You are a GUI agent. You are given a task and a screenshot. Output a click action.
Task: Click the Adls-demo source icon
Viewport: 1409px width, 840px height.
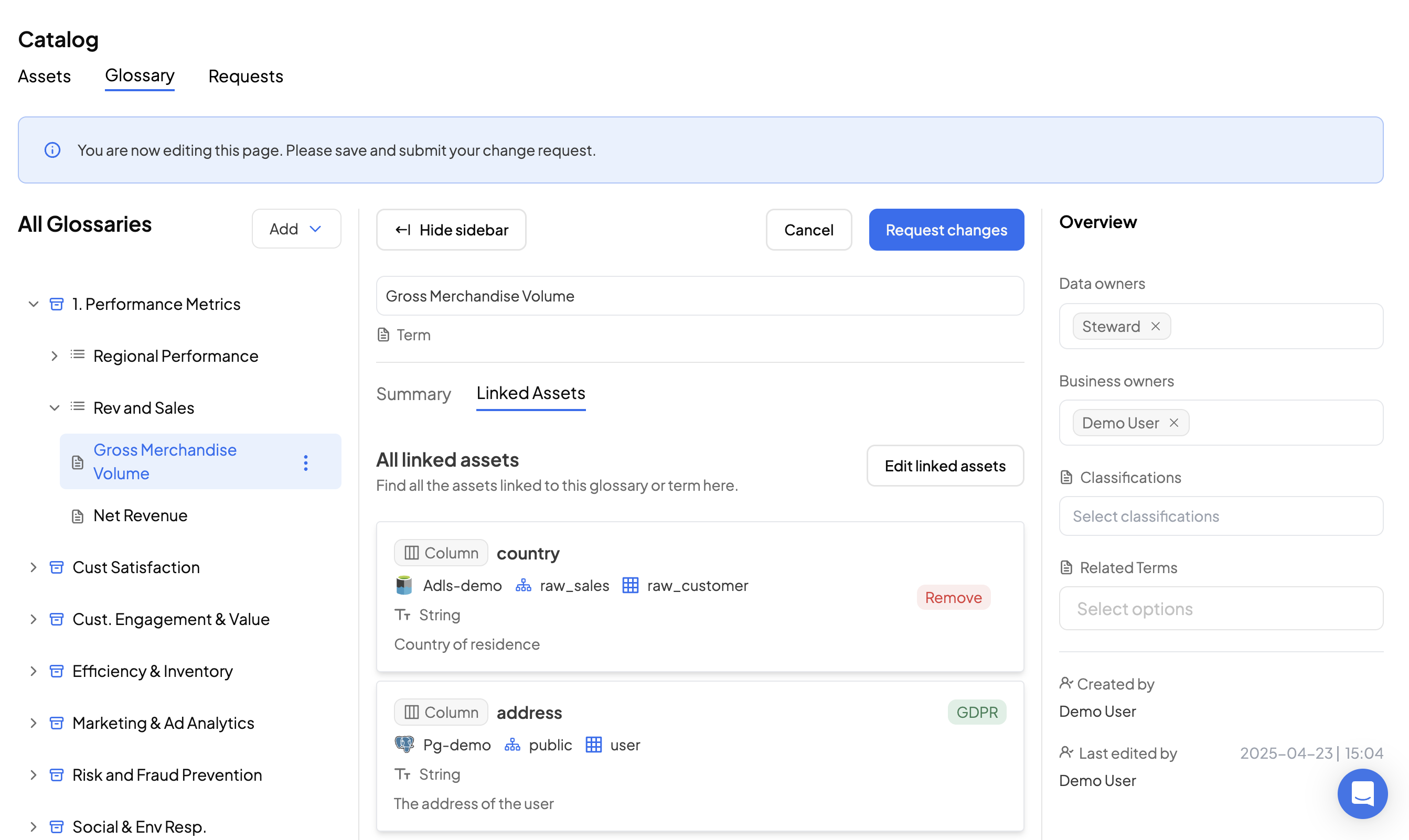(x=404, y=585)
